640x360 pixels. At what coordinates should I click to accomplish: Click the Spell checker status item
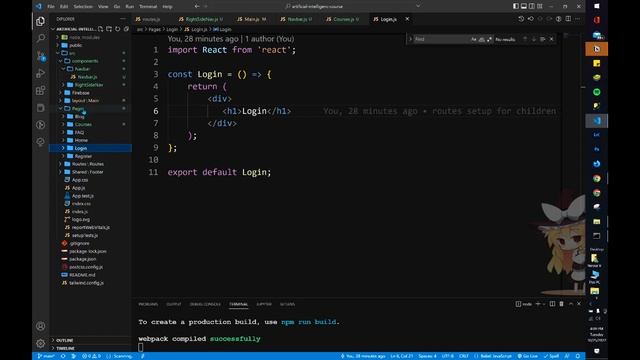pos(551,356)
